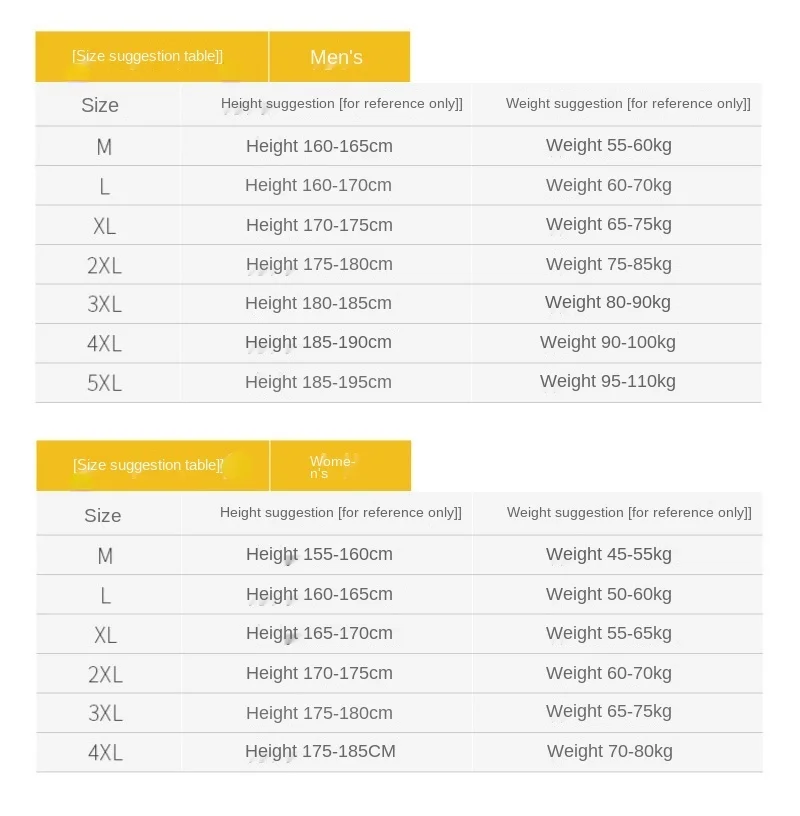Select the Weight 45-55kg cell

pos(609,554)
